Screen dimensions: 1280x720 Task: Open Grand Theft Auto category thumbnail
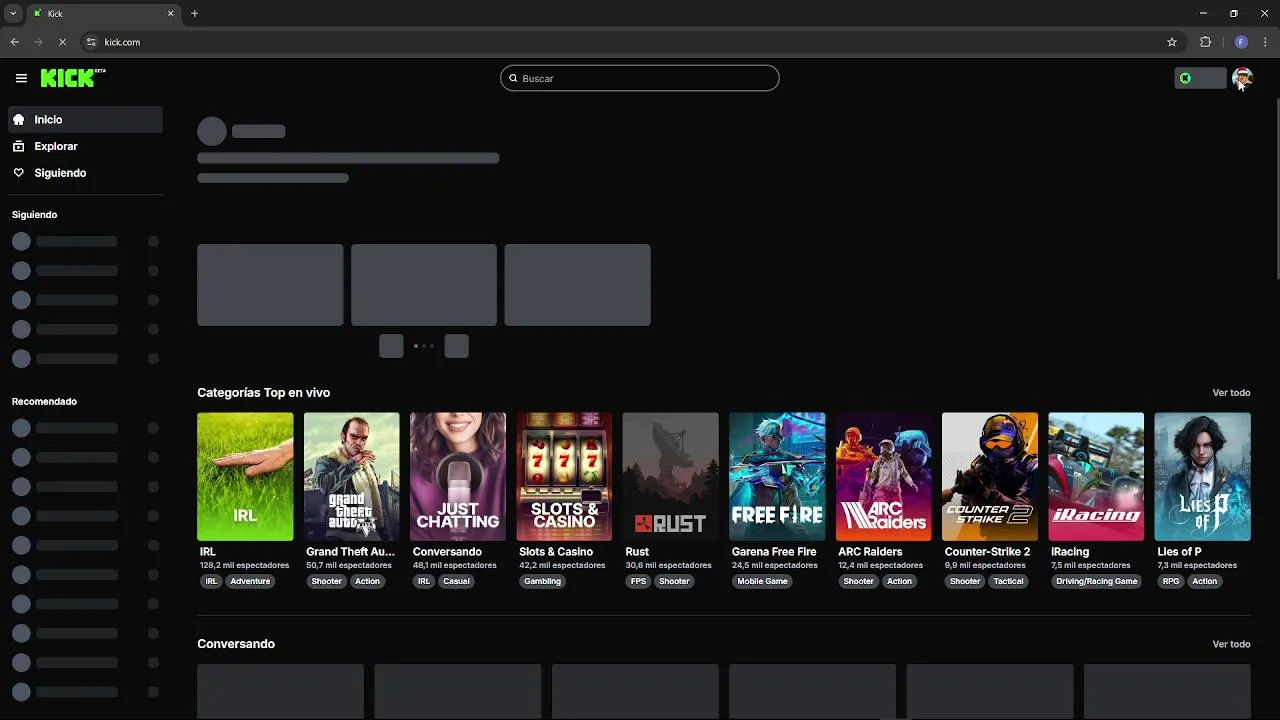tap(351, 476)
